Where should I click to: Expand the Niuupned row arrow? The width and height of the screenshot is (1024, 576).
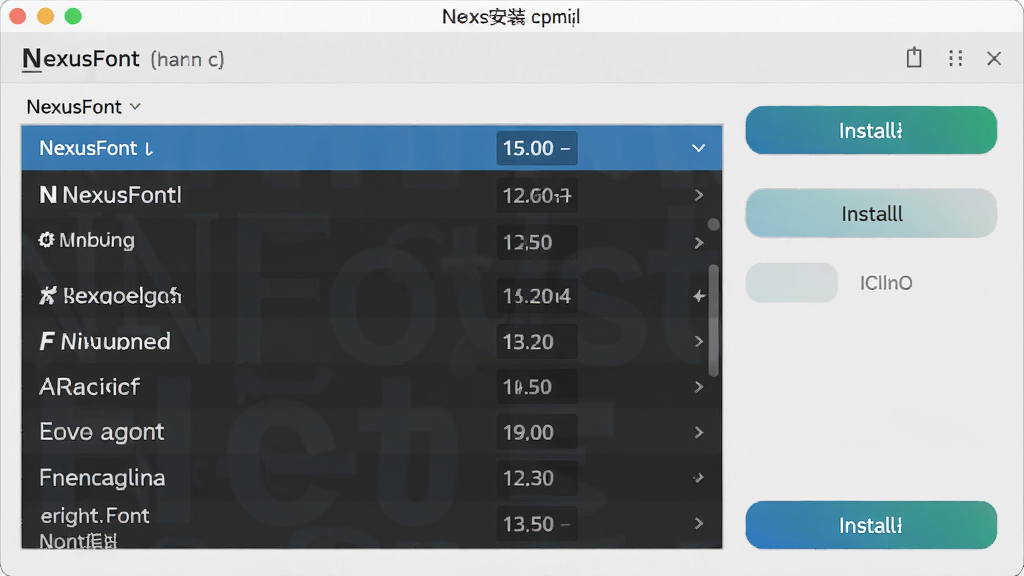[699, 342]
